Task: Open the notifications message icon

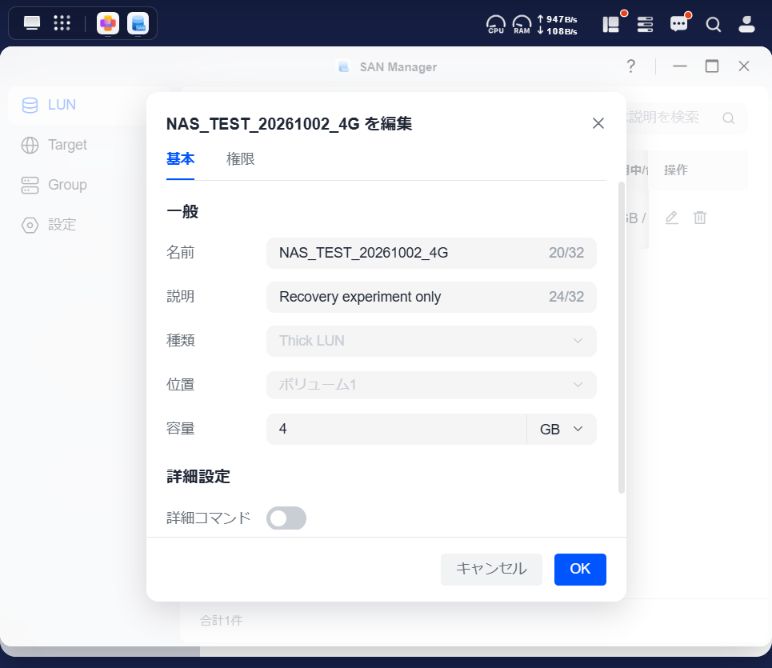Action: (x=679, y=24)
